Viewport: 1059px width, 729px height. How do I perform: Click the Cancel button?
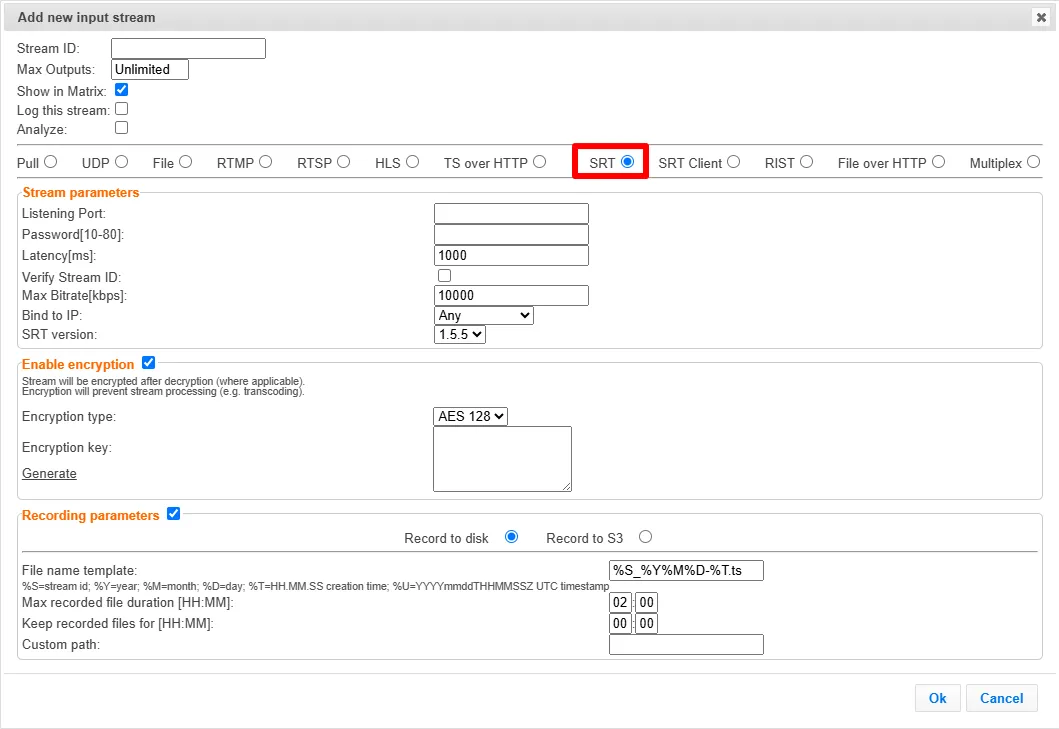tap(1002, 699)
